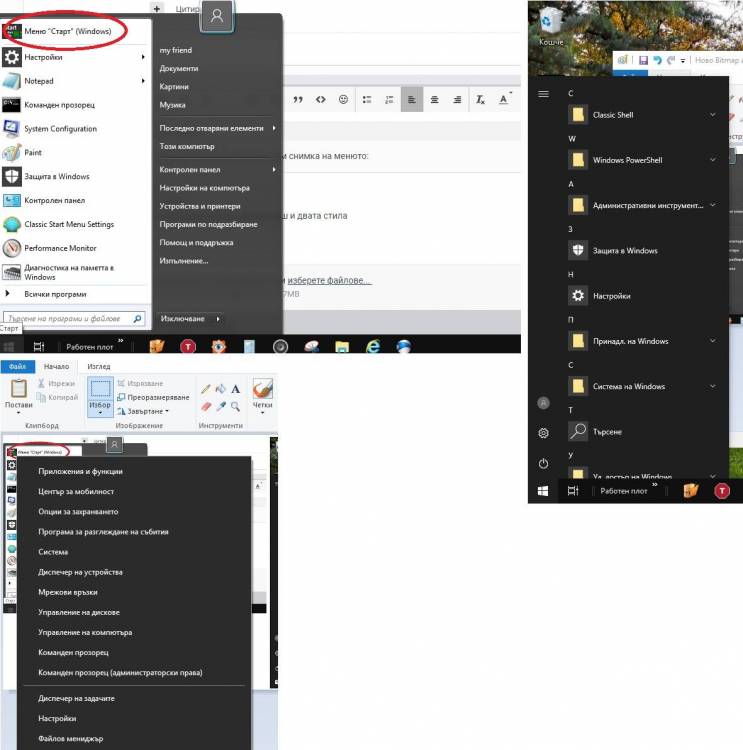The image size is (743, 750).
Task: Expand Система на Windows folder chevron
Action: point(713,386)
